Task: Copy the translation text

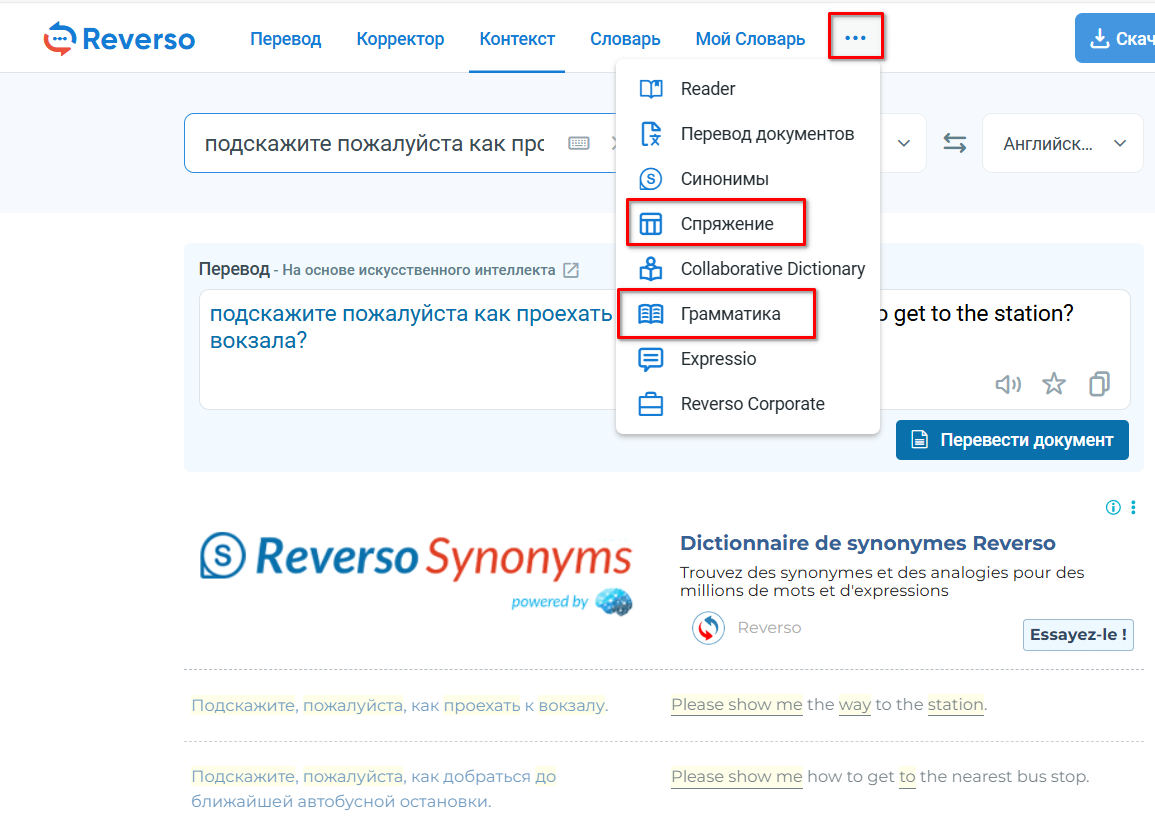Action: point(1099,384)
